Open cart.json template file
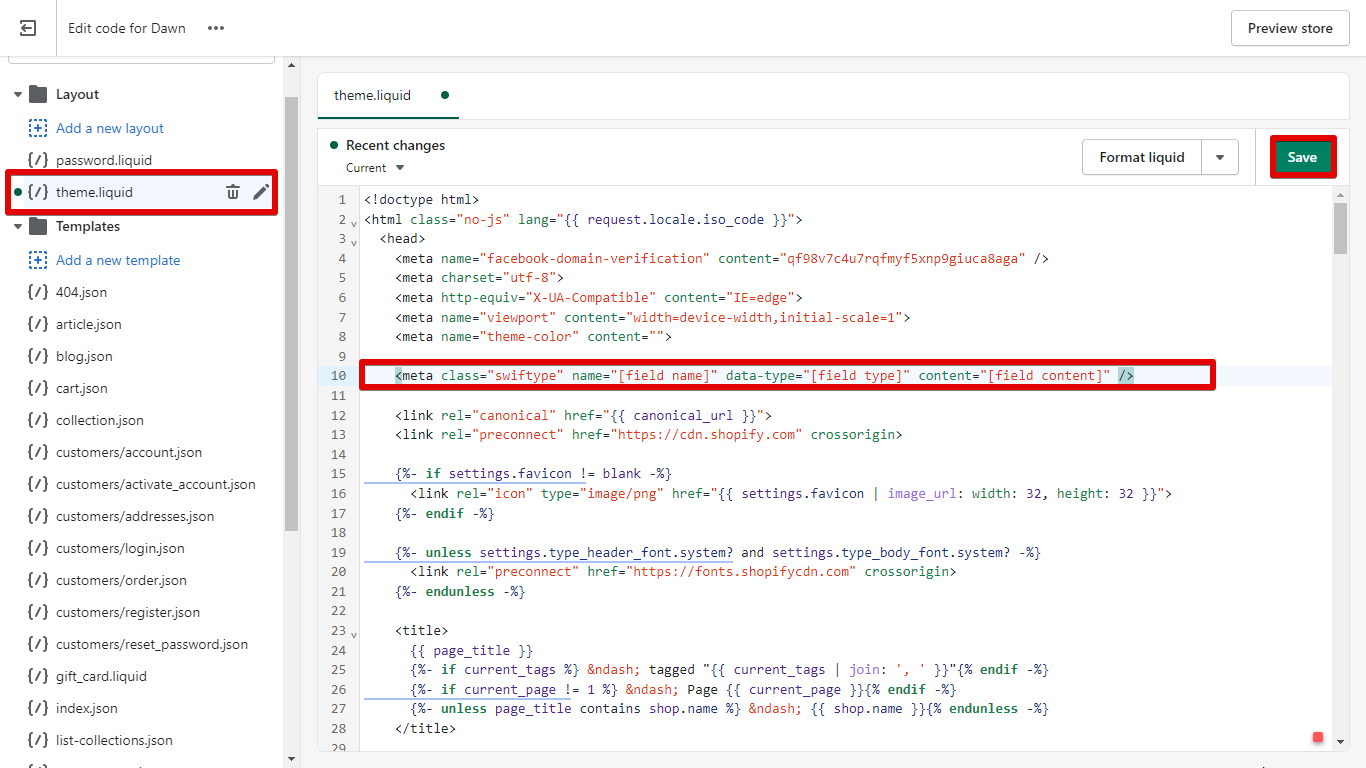This screenshot has height=768, width=1366. pyautogui.click(x=82, y=388)
